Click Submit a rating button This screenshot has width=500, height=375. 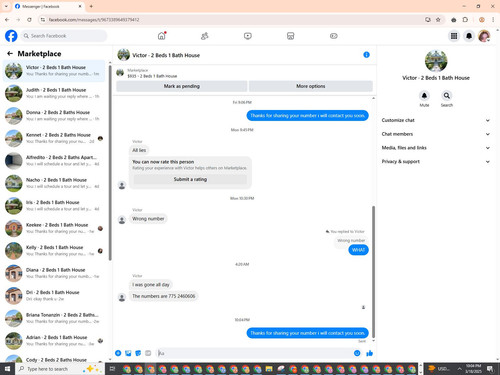click(190, 179)
